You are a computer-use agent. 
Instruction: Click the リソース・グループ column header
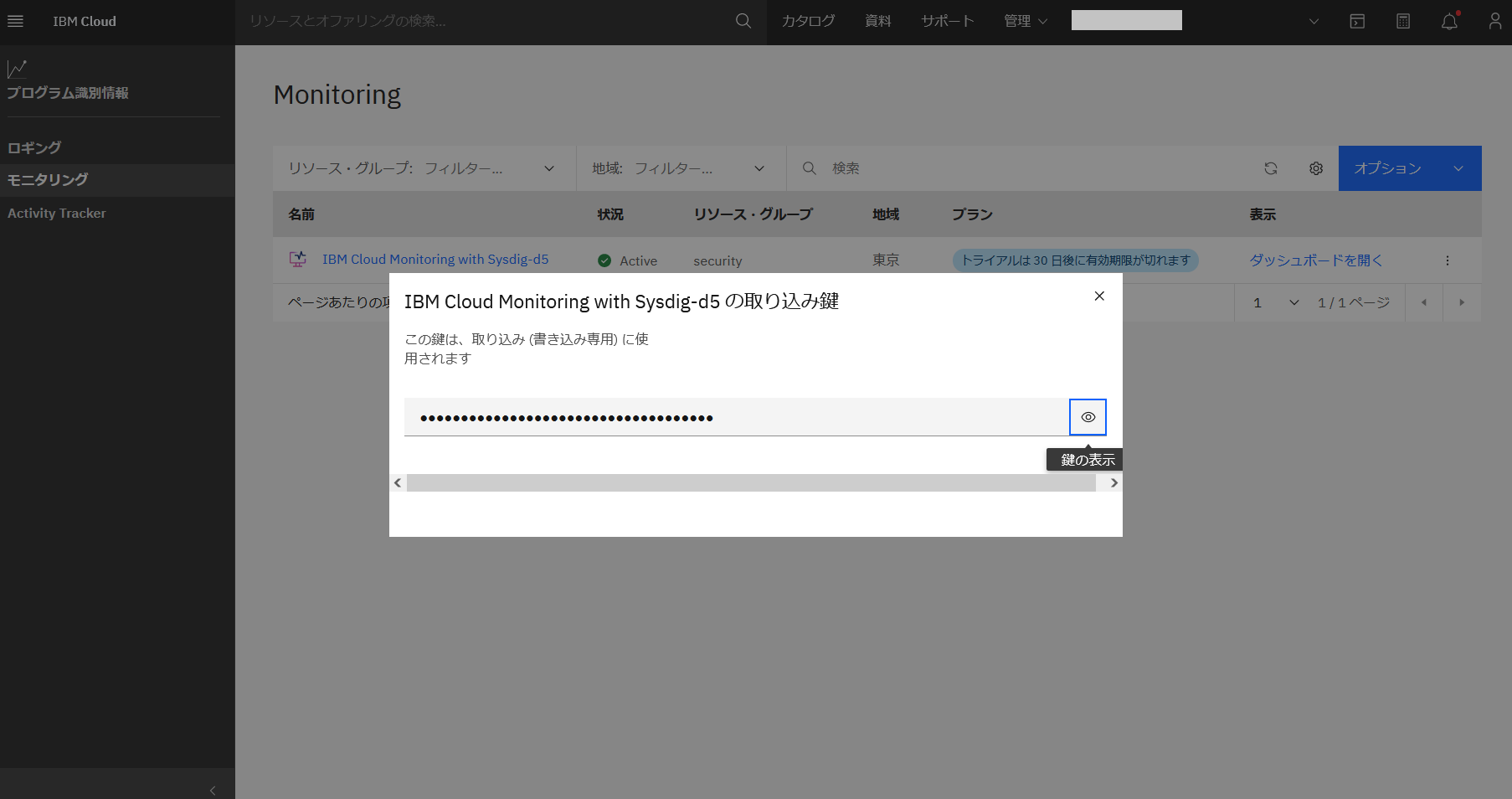coord(753,214)
